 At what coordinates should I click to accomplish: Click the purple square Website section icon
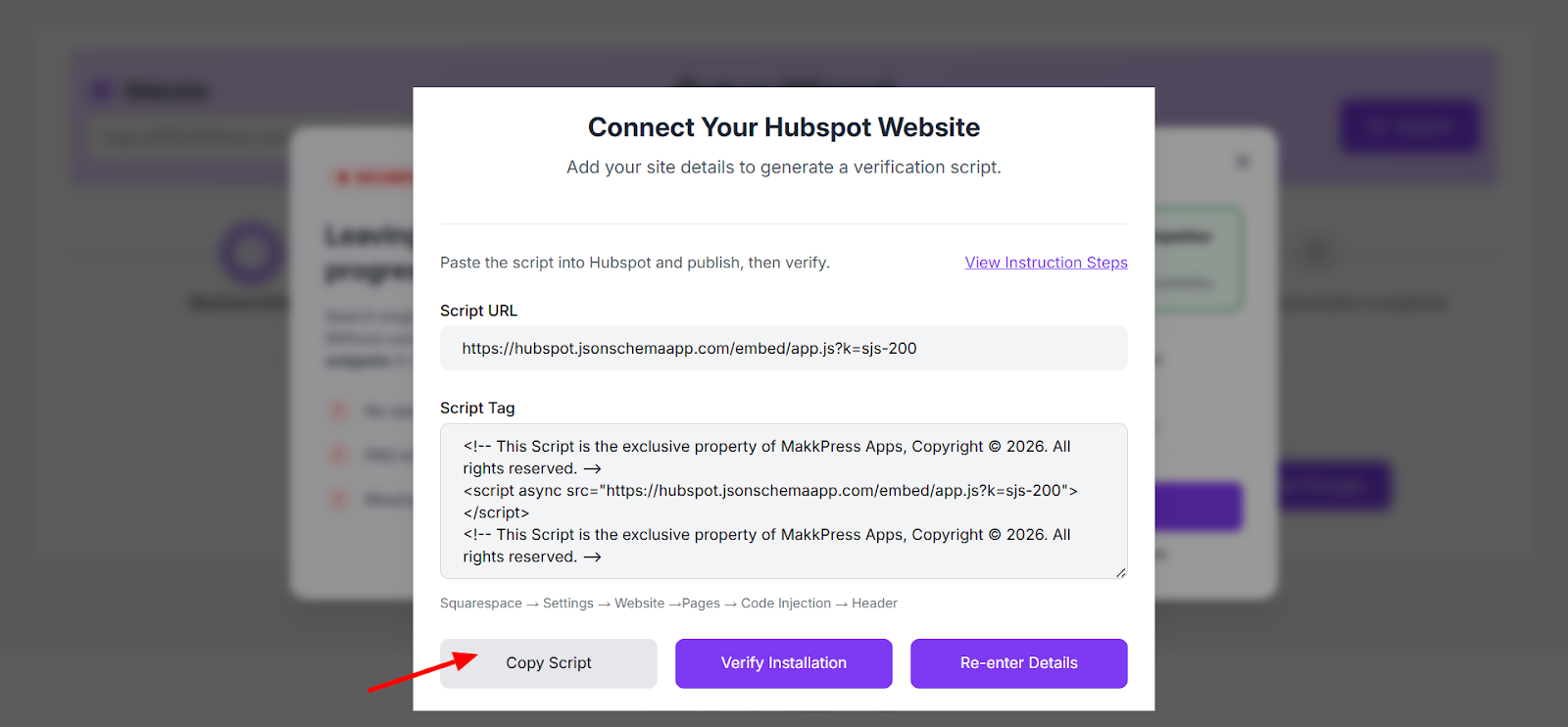click(x=101, y=91)
